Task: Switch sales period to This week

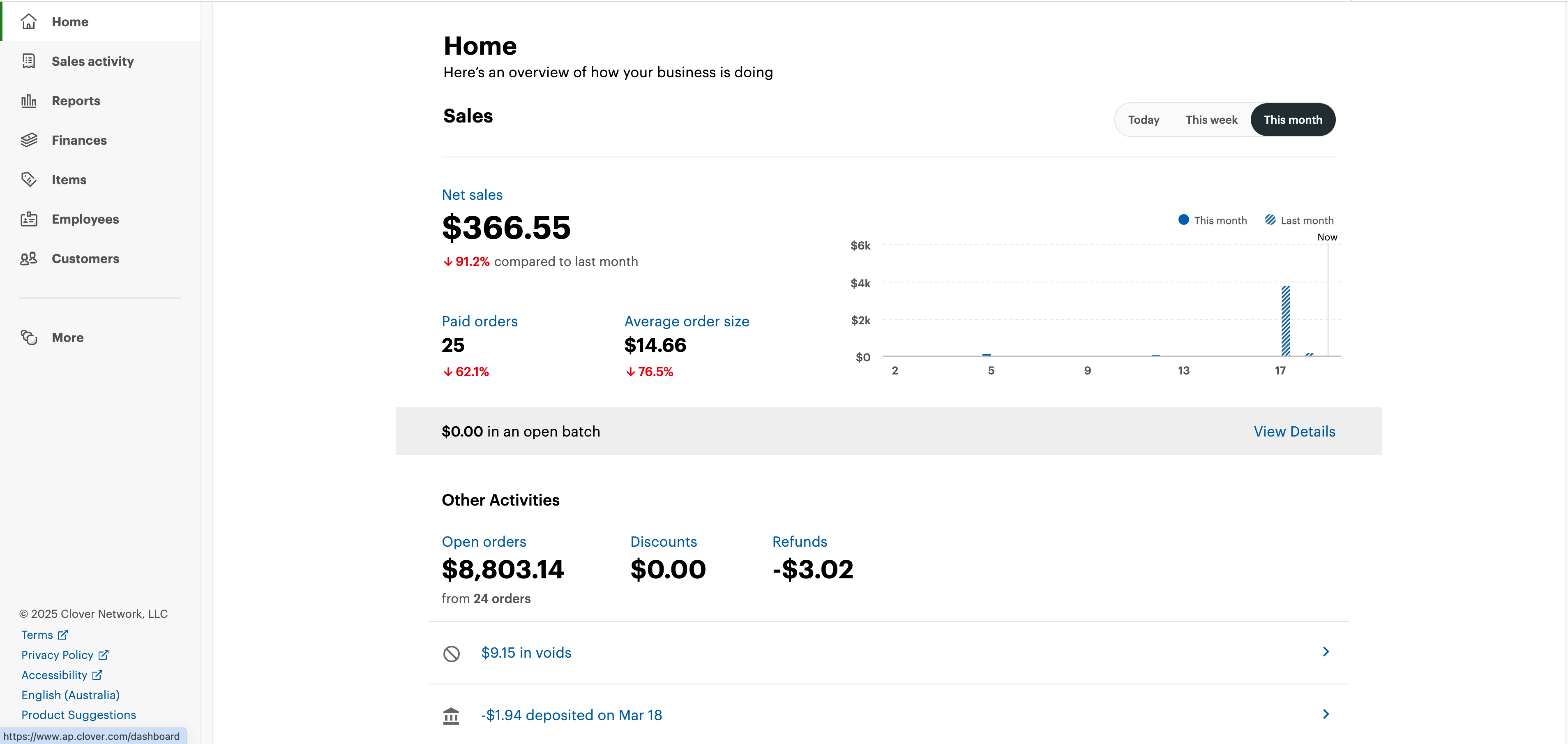Action: pyautogui.click(x=1211, y=120)
